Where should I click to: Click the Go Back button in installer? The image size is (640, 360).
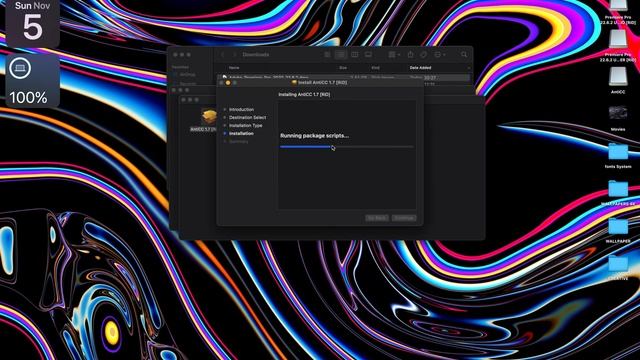click(x=376, y=218)
